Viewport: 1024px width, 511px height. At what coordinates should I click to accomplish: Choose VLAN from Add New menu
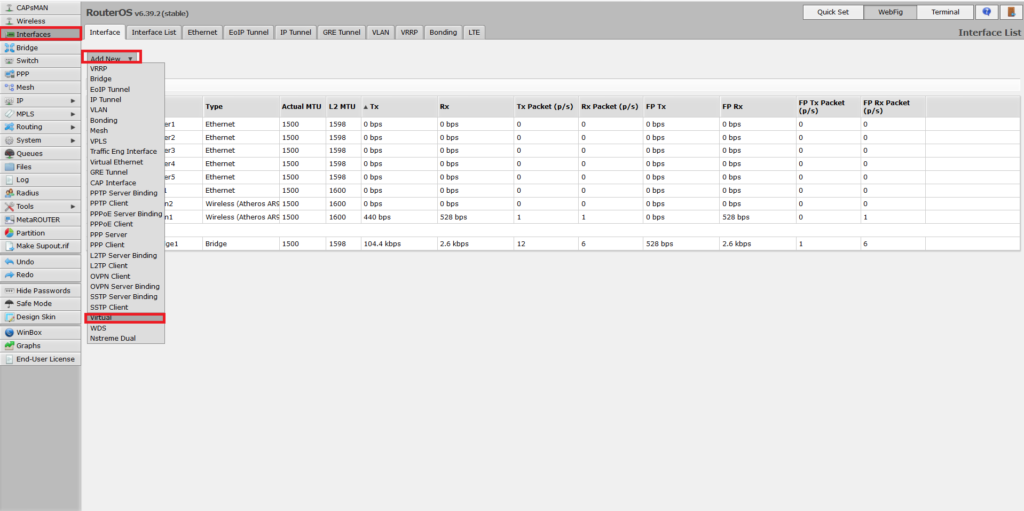click(125, 110)
